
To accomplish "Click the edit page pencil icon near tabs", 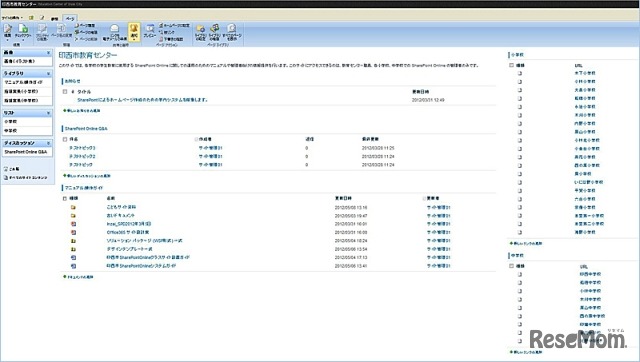I will click(x=42, y=18).
